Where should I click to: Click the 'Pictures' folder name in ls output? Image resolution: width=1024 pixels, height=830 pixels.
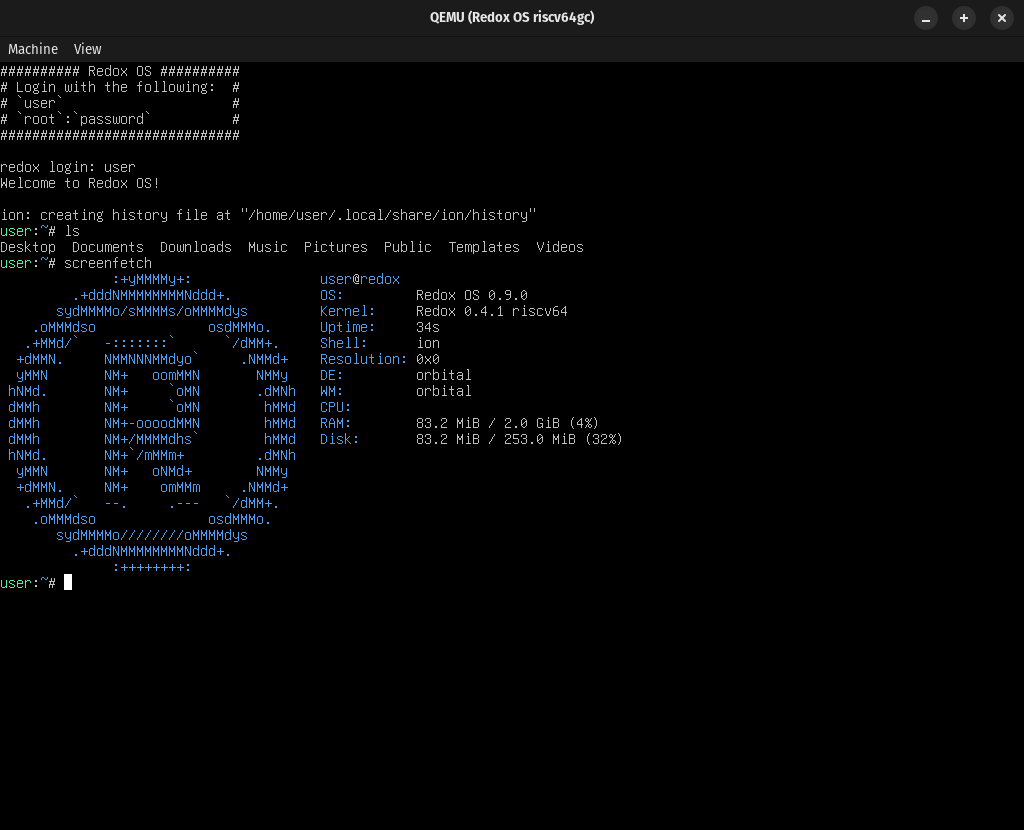(x=336, y=247)
